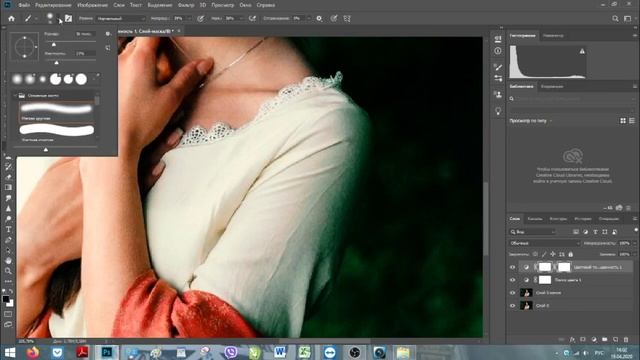Screen dimensions: 640x360
Task: Open the opacity value dropdown arrow
Action: [189, 18]
